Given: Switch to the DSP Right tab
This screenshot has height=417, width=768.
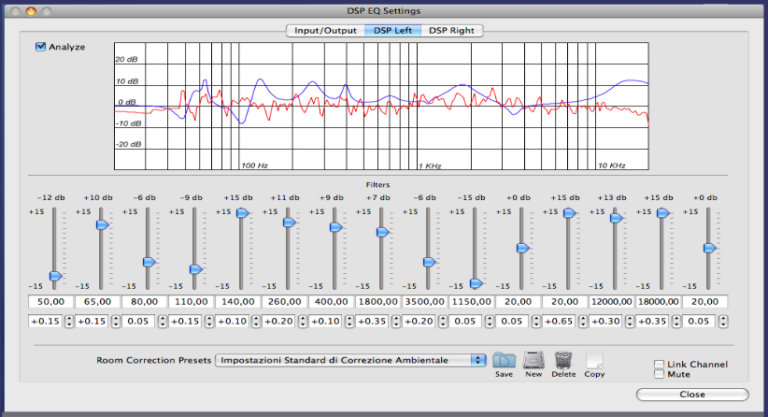Looking at the screenshot, I should click(452, 30).
